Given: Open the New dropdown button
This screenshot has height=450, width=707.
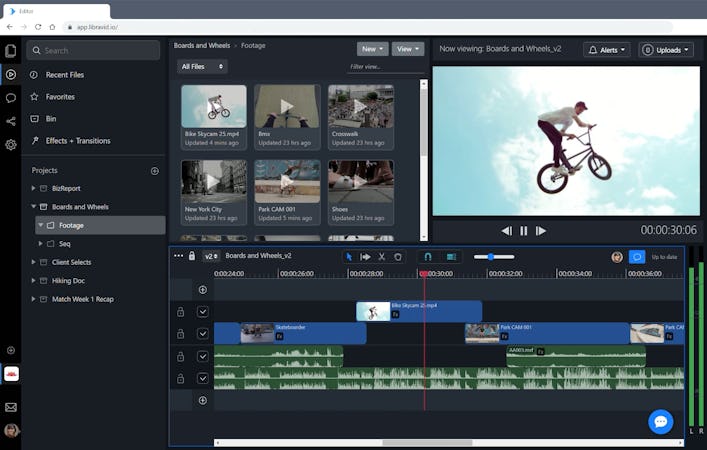Looking at the screenshot, I should click(x=372, y=49).
